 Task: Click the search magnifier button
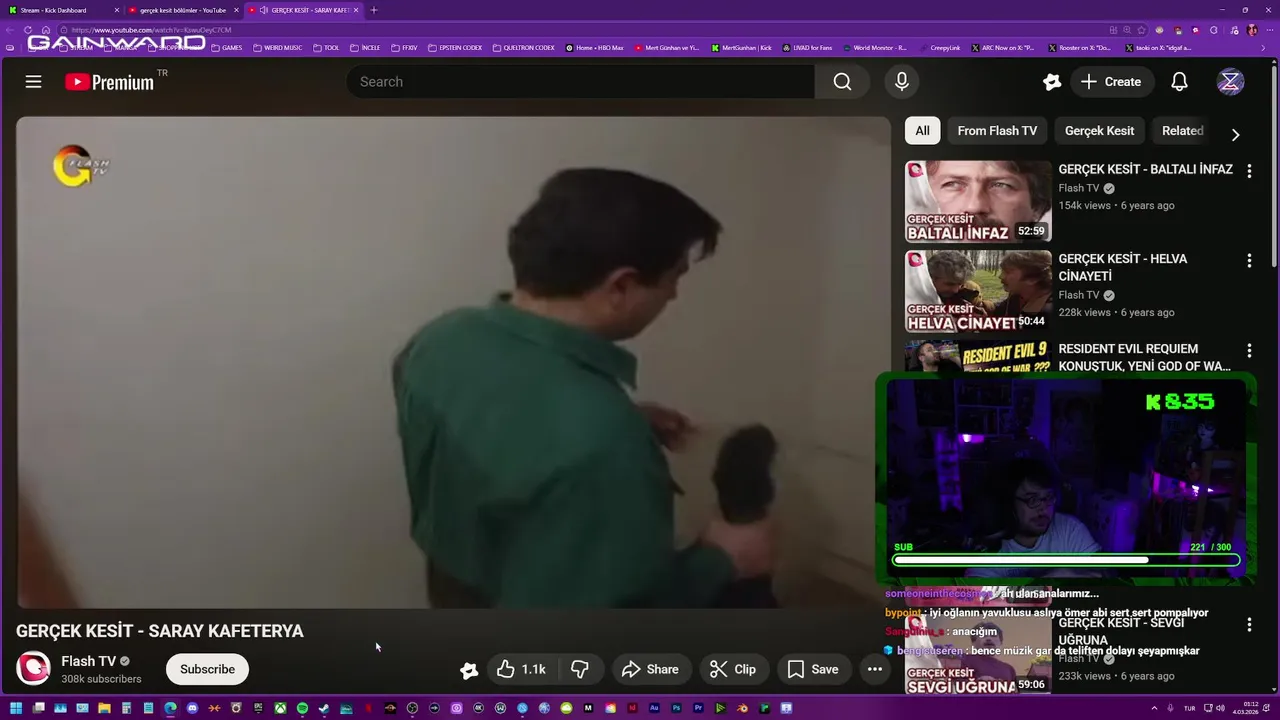[842, 82]
